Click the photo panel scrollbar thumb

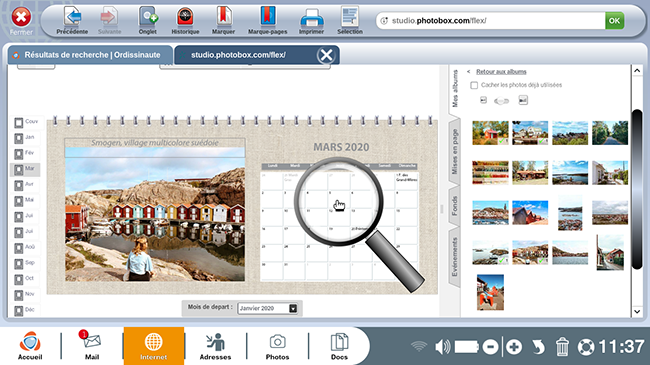tap(637, 189)
